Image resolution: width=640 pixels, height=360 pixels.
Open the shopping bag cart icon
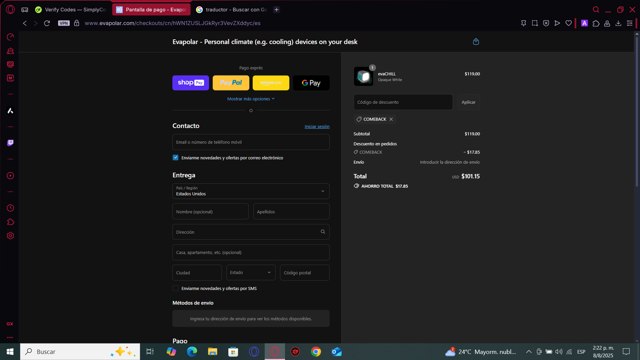tap(476, 42)
